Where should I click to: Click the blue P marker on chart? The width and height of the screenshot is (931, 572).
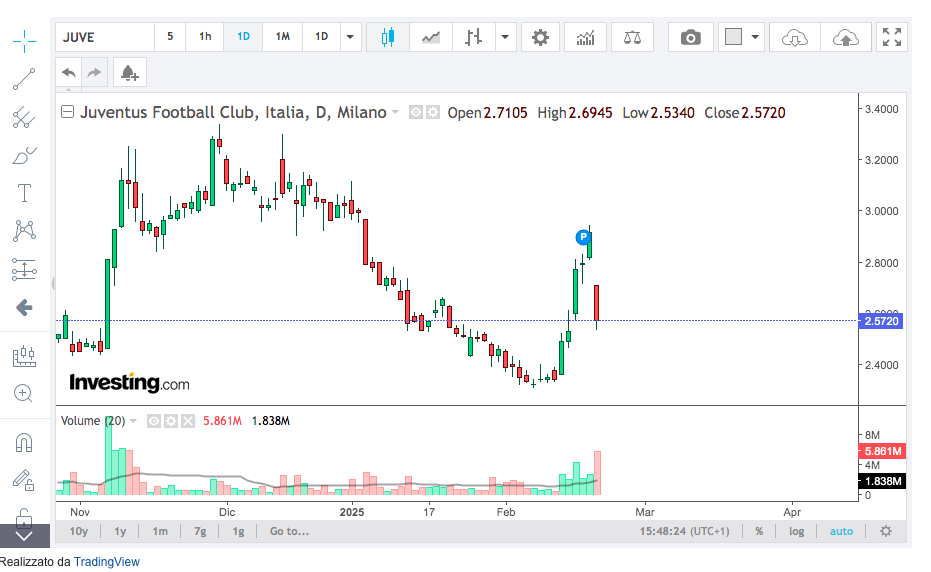(583, 237)
